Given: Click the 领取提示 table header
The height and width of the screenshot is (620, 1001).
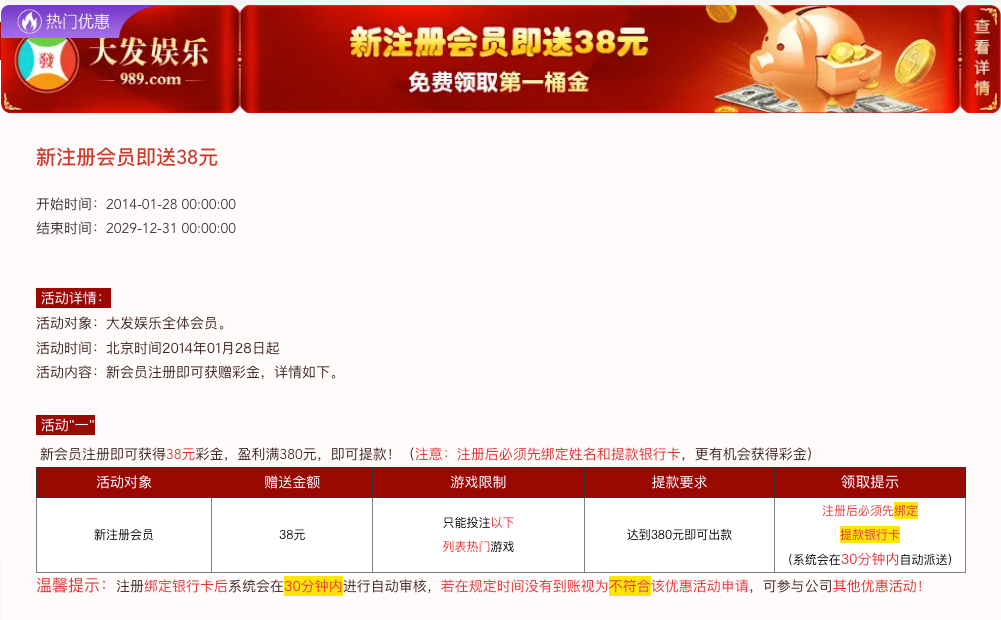Looking at the screenshot, I should (x=869, y=482).
